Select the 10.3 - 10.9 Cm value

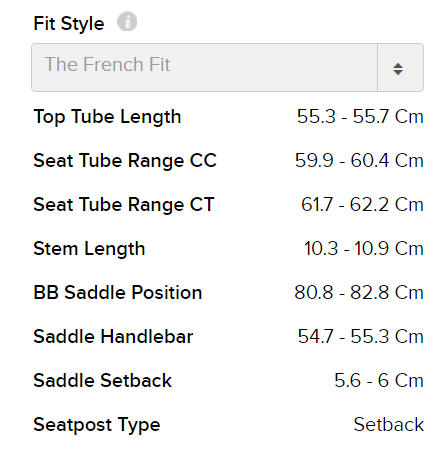[x=364, y=248]
